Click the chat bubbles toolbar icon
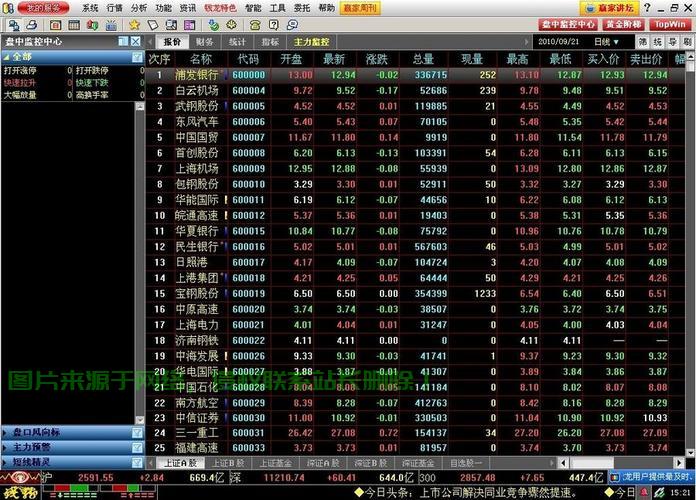This screenshot has height=500, width=696. pyautogui.click(x=292, y=25)
